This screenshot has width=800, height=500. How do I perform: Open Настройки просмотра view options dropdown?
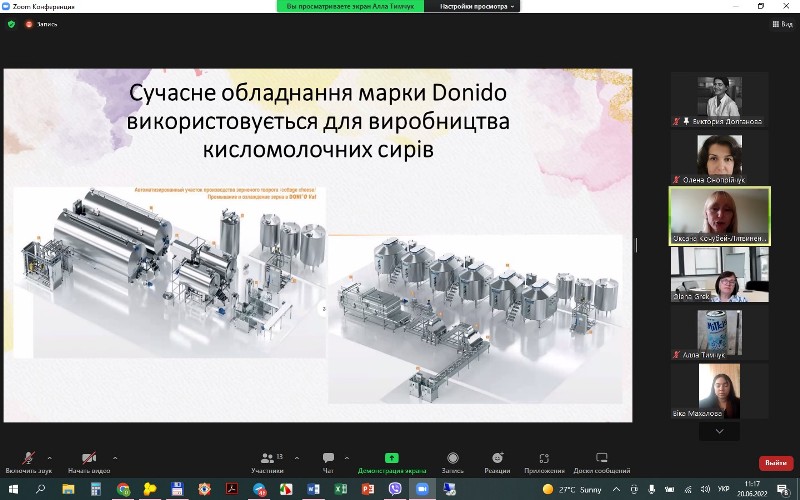[473, 6]
